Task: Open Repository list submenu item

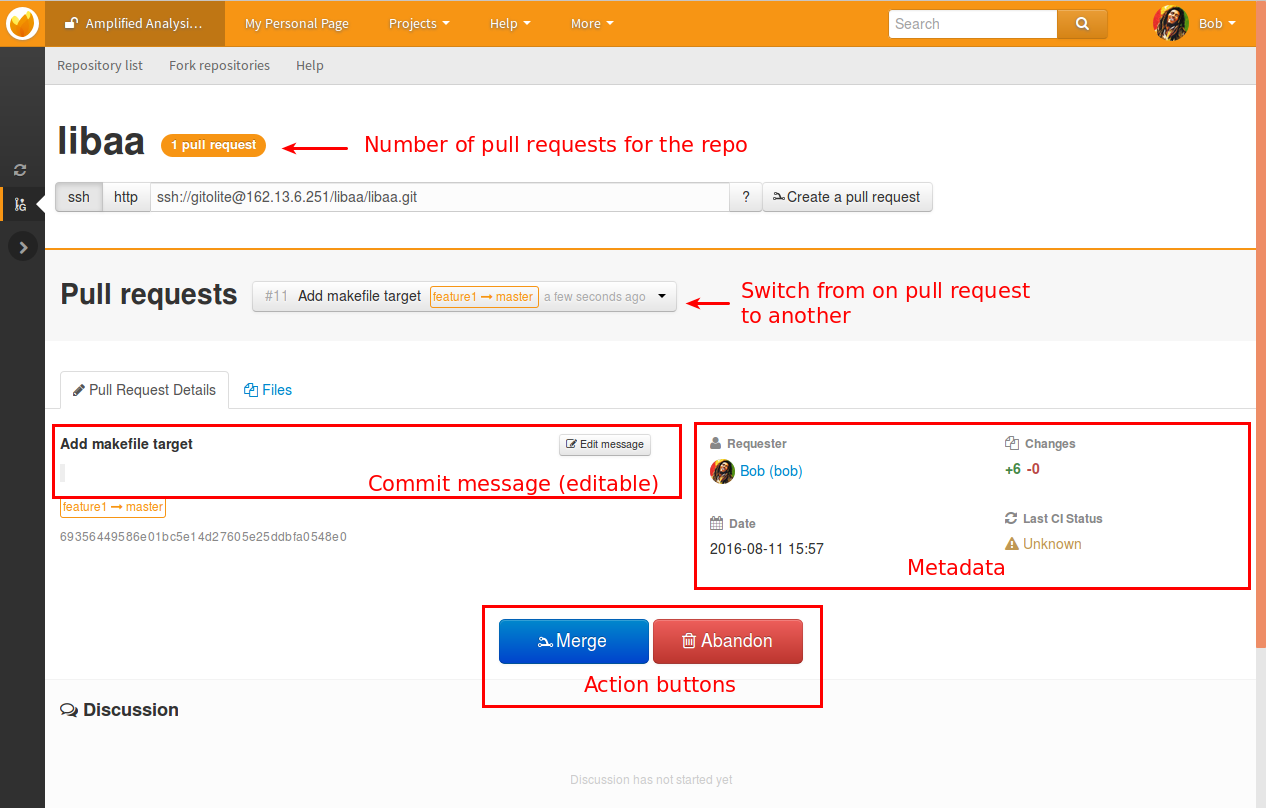Action: click(x=100, y=65)
